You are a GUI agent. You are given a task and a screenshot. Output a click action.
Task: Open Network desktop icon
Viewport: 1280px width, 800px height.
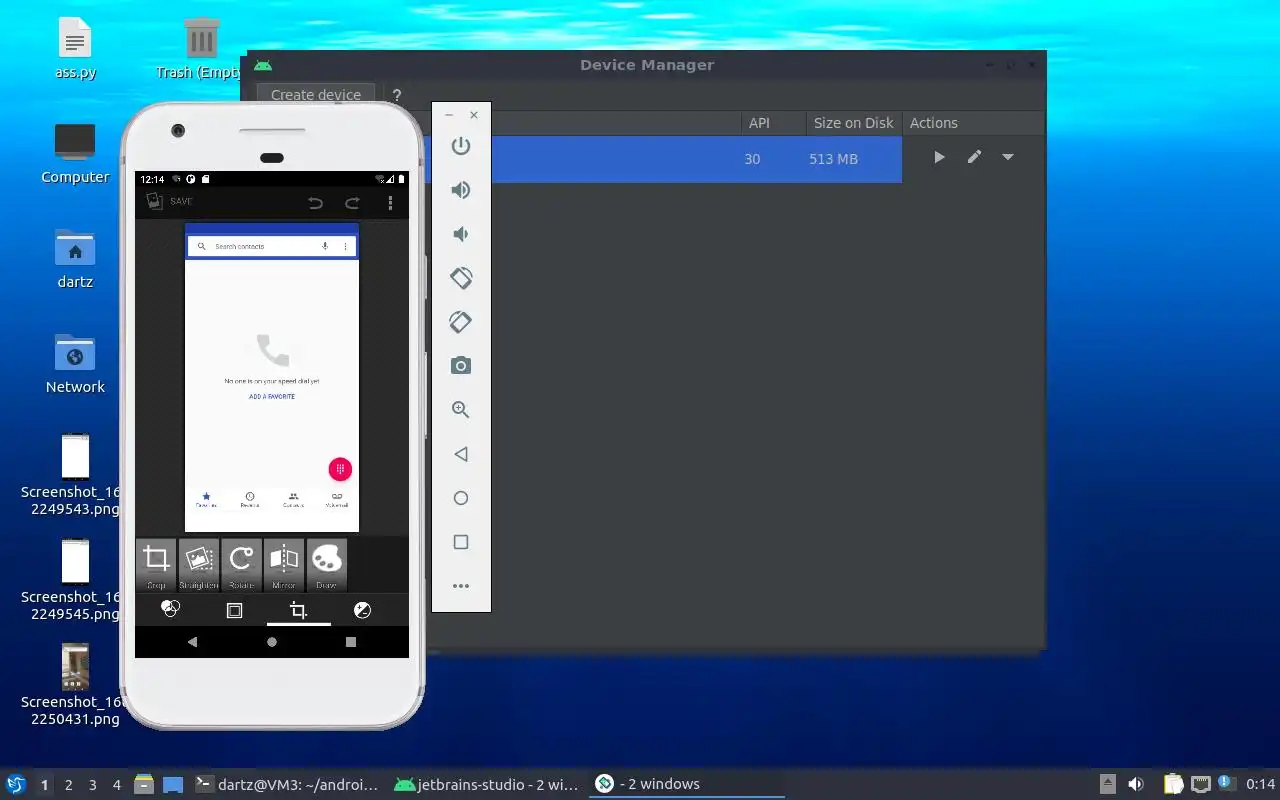click(x=75, y=364)
